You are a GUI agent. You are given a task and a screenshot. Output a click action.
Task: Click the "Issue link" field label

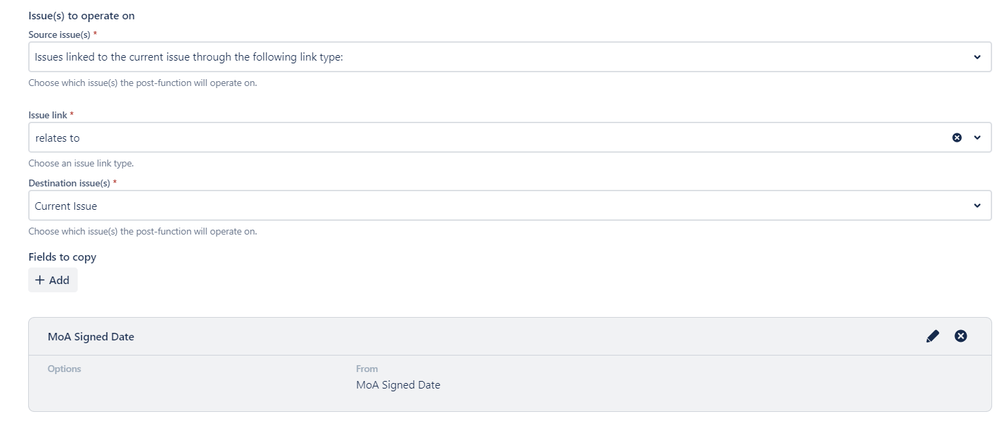point(48,115)
